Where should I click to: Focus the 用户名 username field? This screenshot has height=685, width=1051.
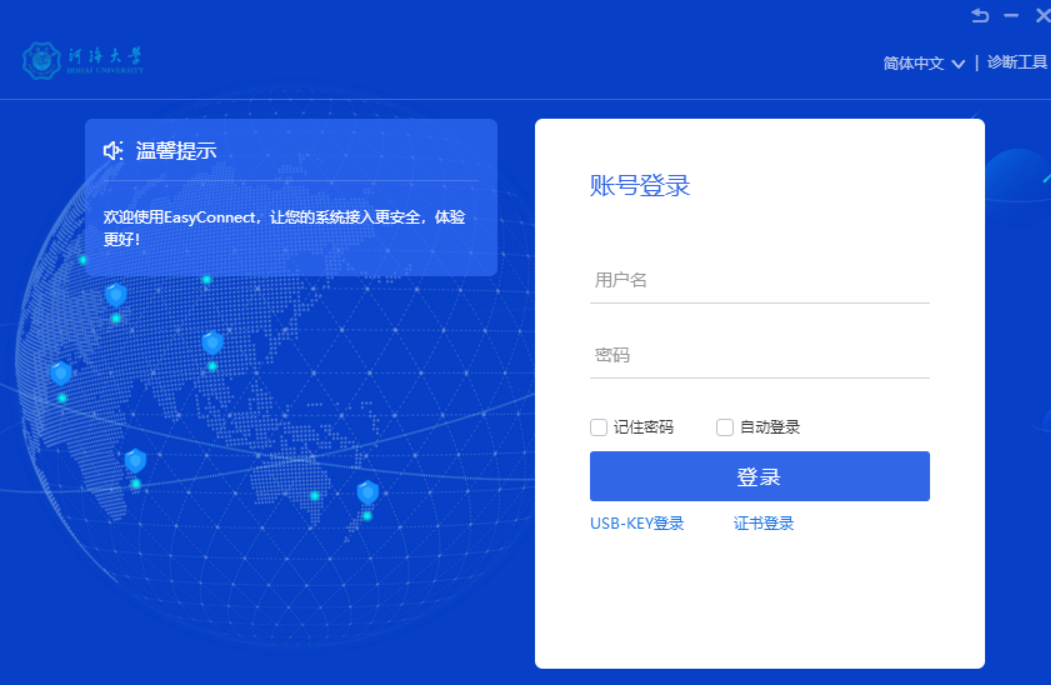click(759, 280)
